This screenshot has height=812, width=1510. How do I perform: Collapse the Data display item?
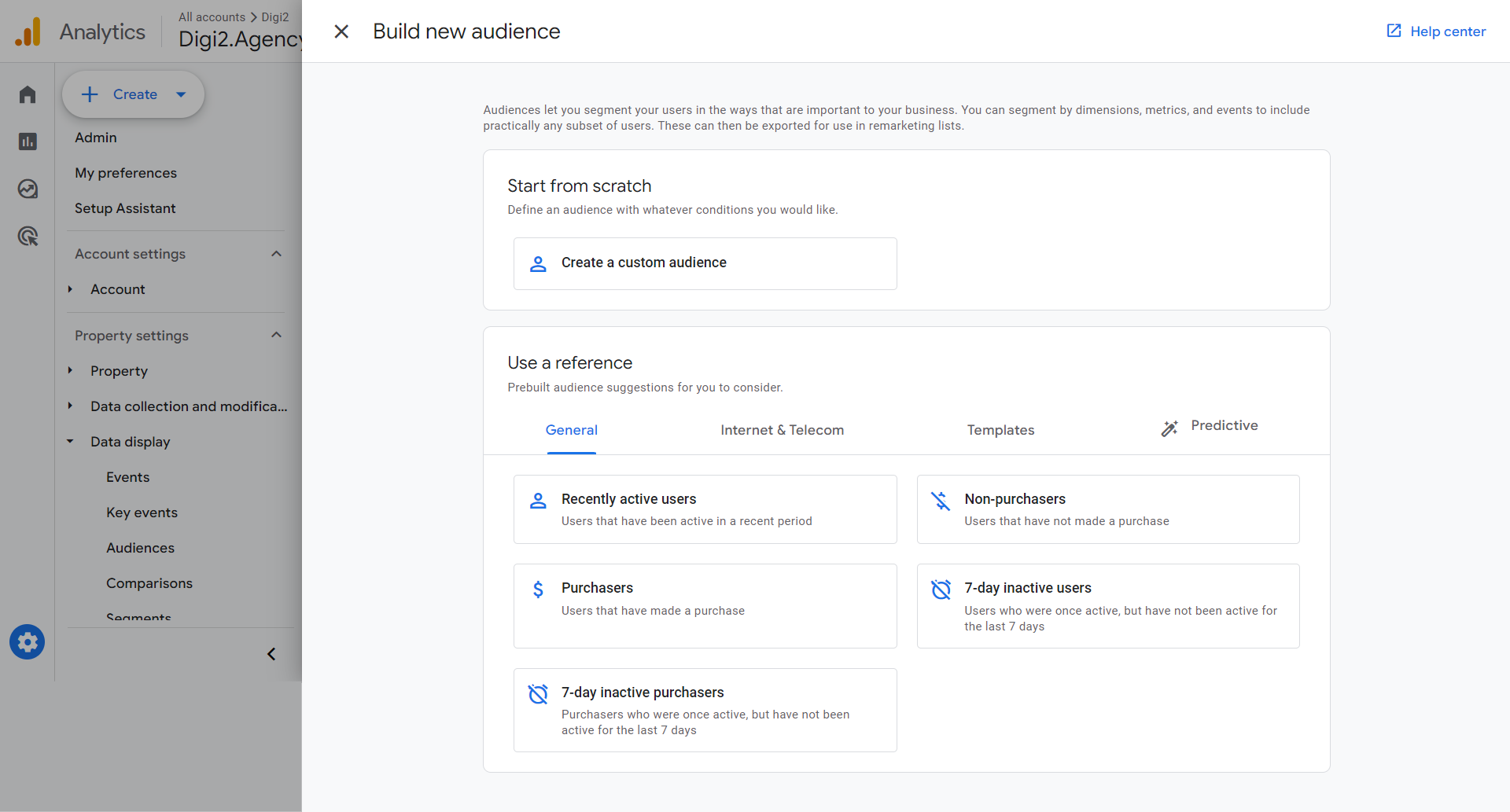(x=70, y=441)
